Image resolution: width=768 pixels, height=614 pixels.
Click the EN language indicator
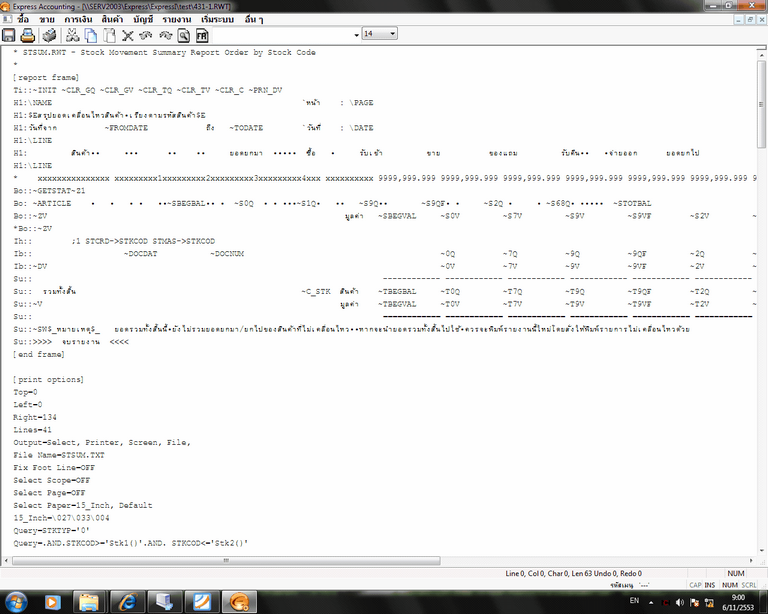(634, 600)
